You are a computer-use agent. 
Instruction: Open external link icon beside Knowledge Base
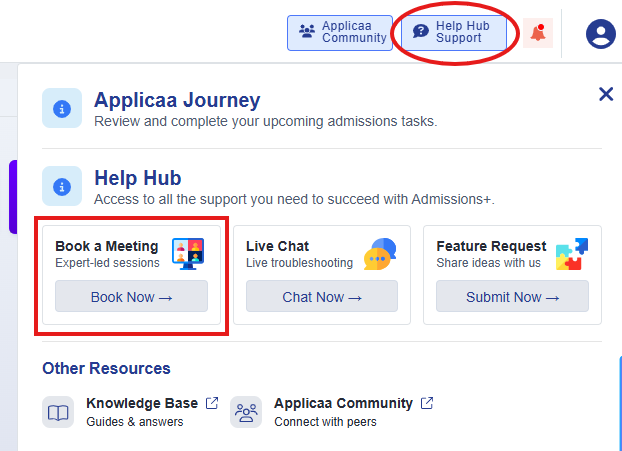click(212, 403)
